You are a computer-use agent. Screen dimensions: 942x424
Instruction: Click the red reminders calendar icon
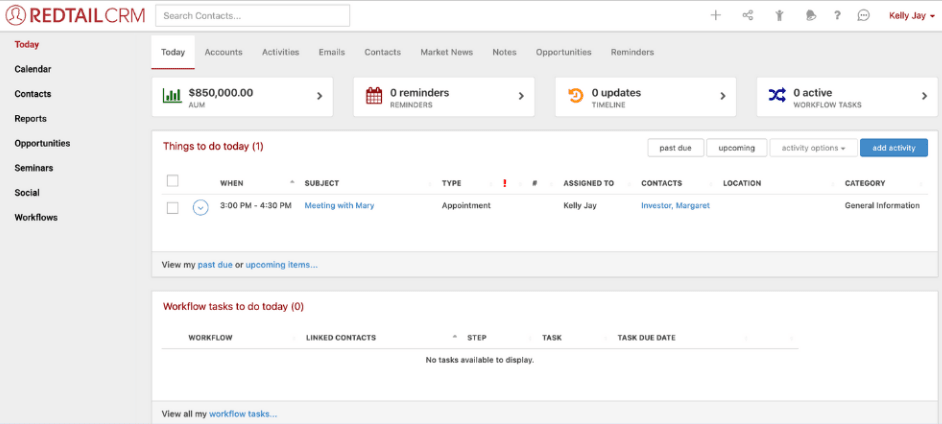pyautogui.click(x=374, y=96)
